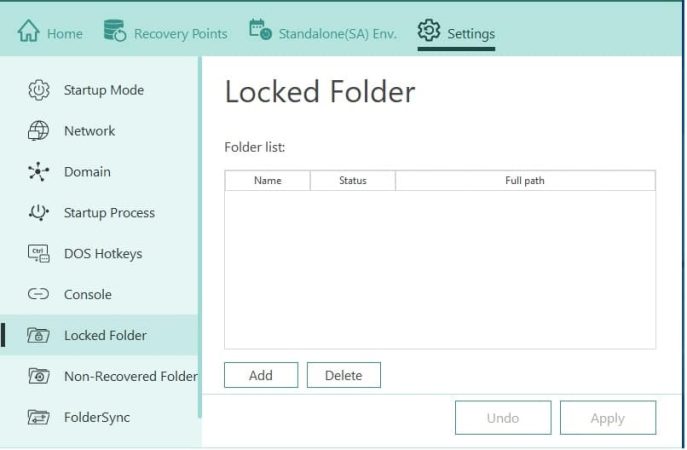
Task: Click the Network globe icon
Action: pos(39,131)
